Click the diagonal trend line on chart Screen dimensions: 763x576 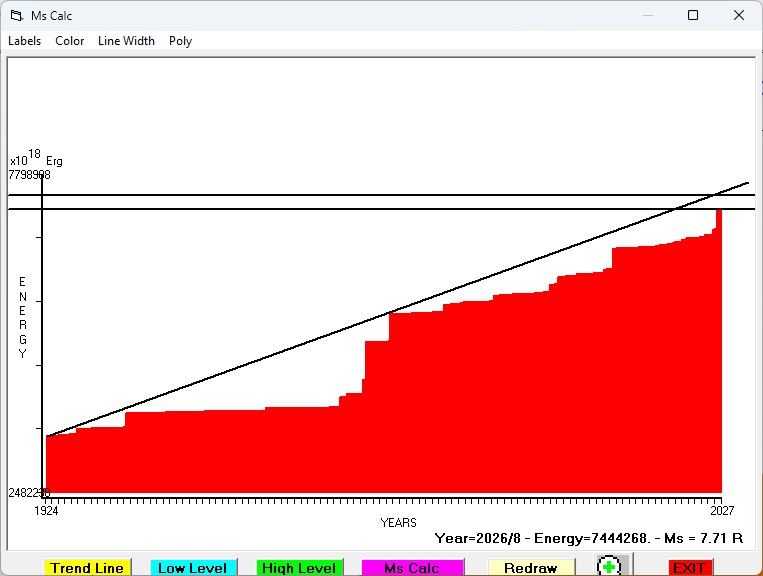click(x=397, y=309)
